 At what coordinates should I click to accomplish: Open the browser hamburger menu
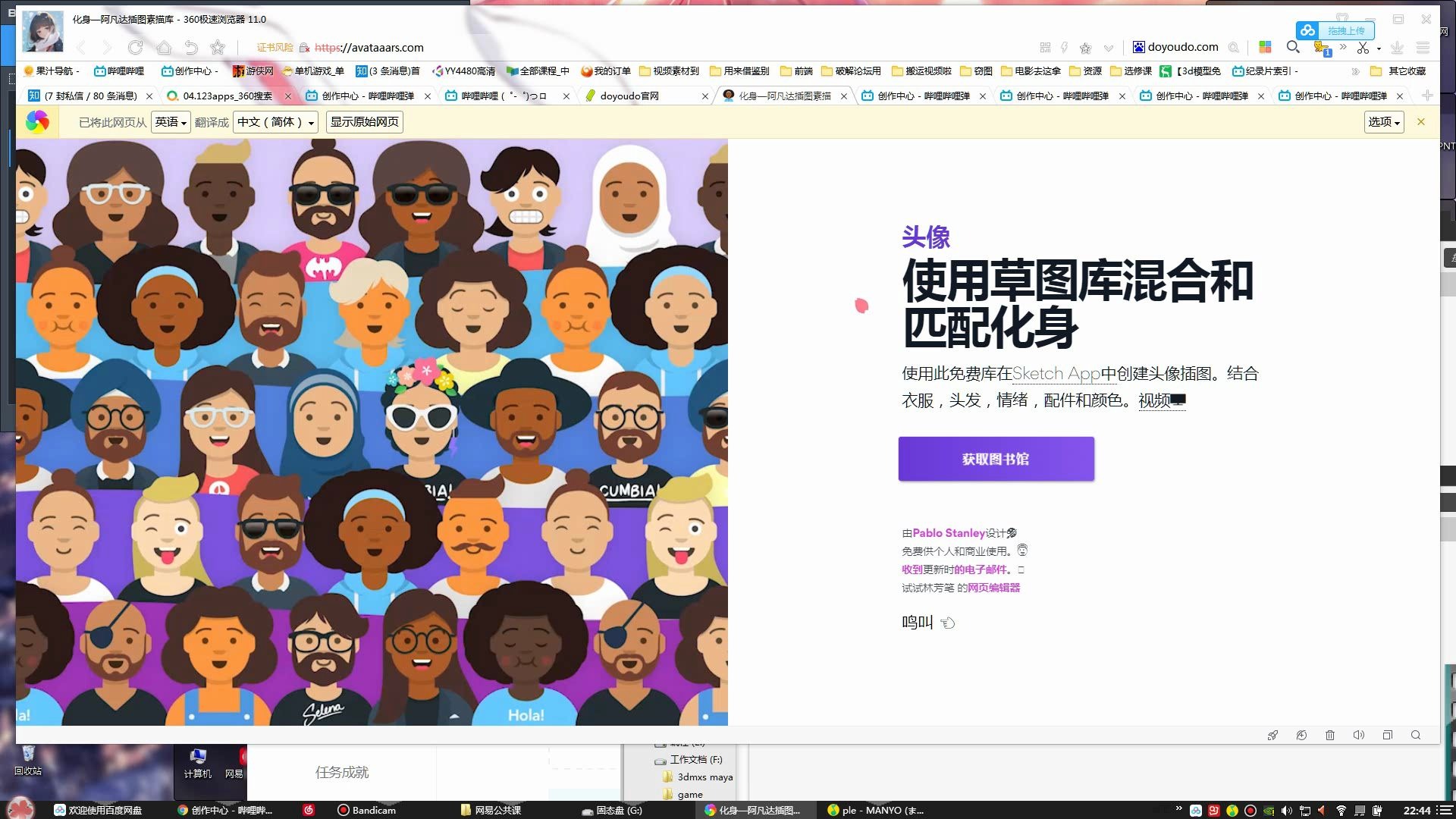[1423, 47]
